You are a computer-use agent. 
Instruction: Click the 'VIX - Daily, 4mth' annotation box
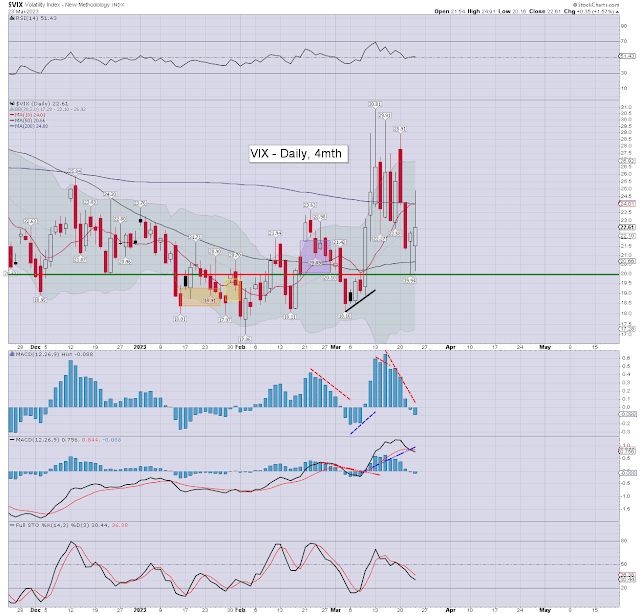pyautogui.click(x=298, y=154)
